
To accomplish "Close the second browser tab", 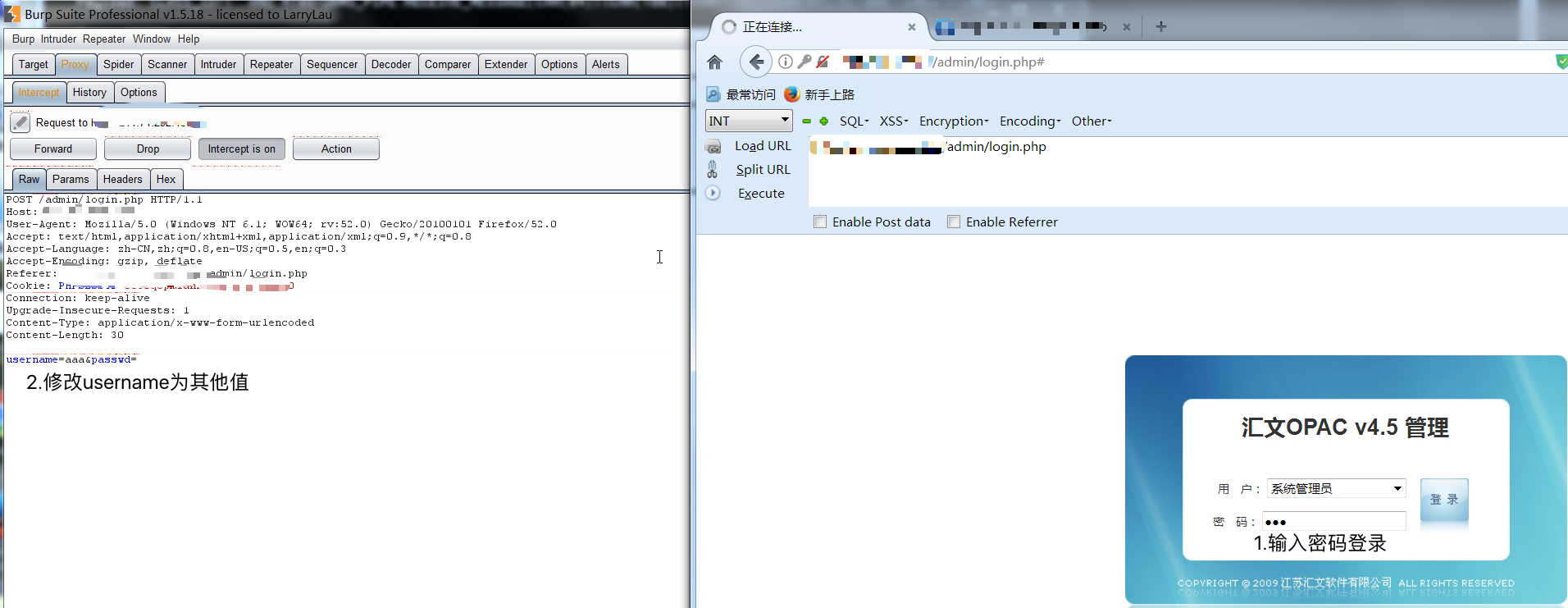I will (x=1127, y=27).
